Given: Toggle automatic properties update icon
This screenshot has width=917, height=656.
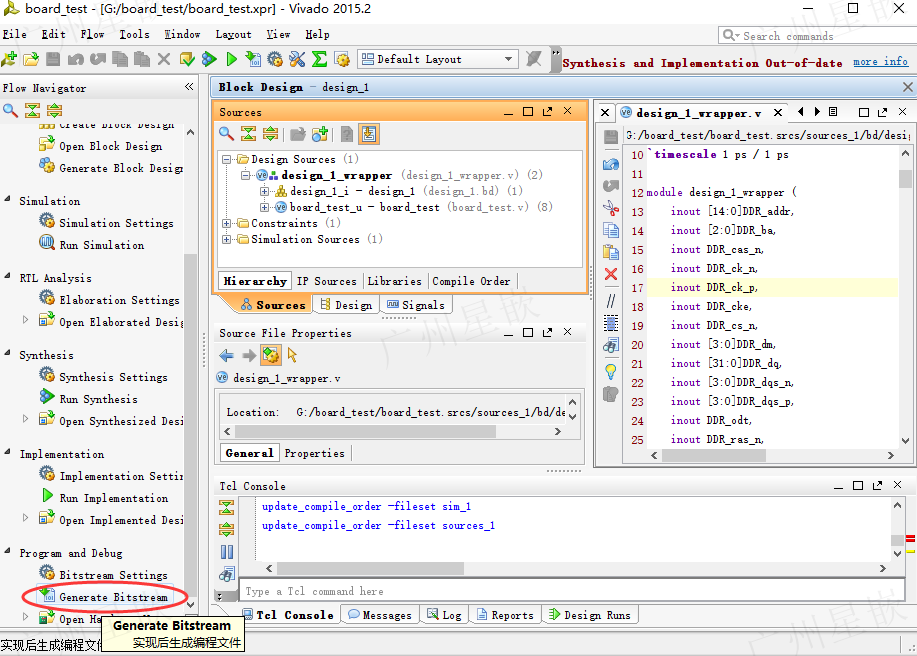Looking at the screenshot, I should click(271, 355).
